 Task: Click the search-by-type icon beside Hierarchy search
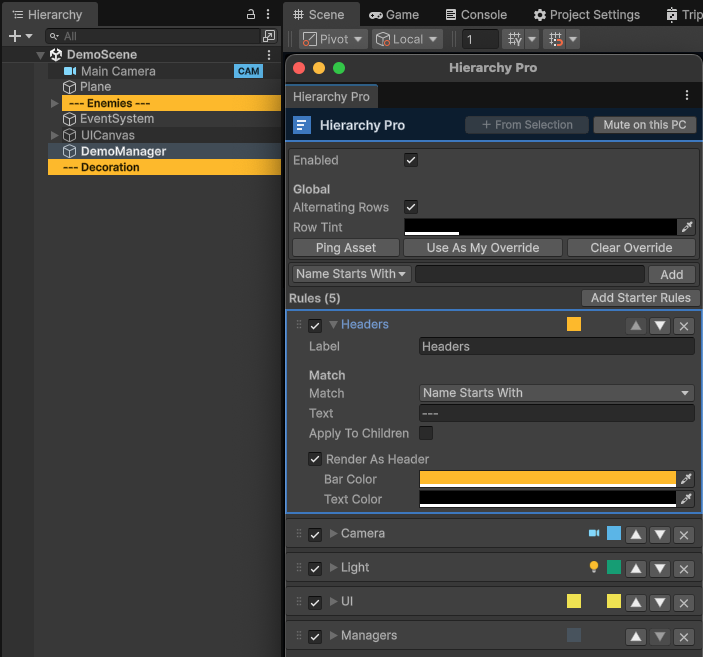tap(269, 36)
